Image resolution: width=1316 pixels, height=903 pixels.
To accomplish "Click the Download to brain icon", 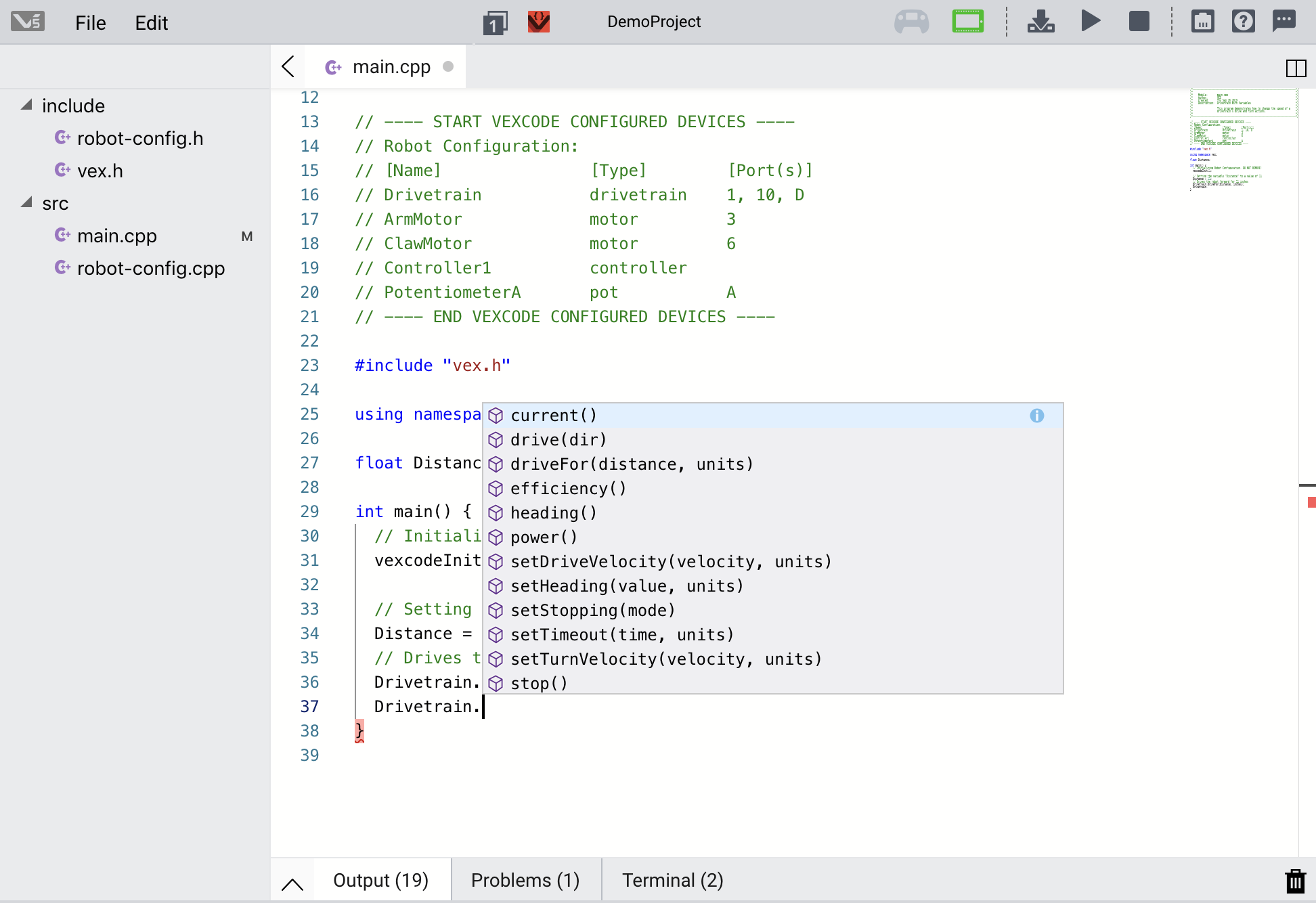I will (1040, 22).
